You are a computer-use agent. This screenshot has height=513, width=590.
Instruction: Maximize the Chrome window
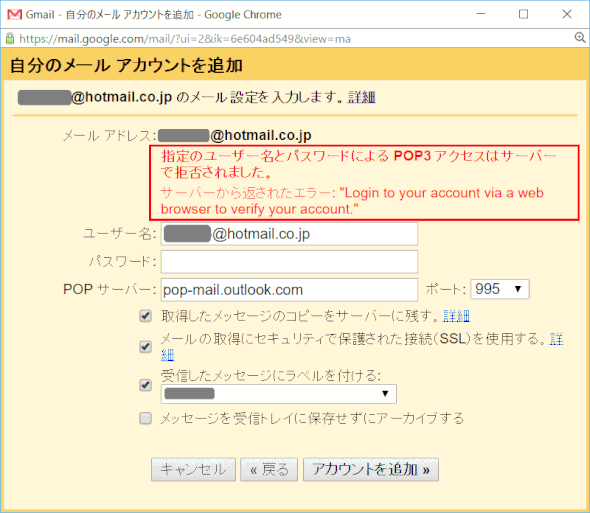[x=523, y=14]
